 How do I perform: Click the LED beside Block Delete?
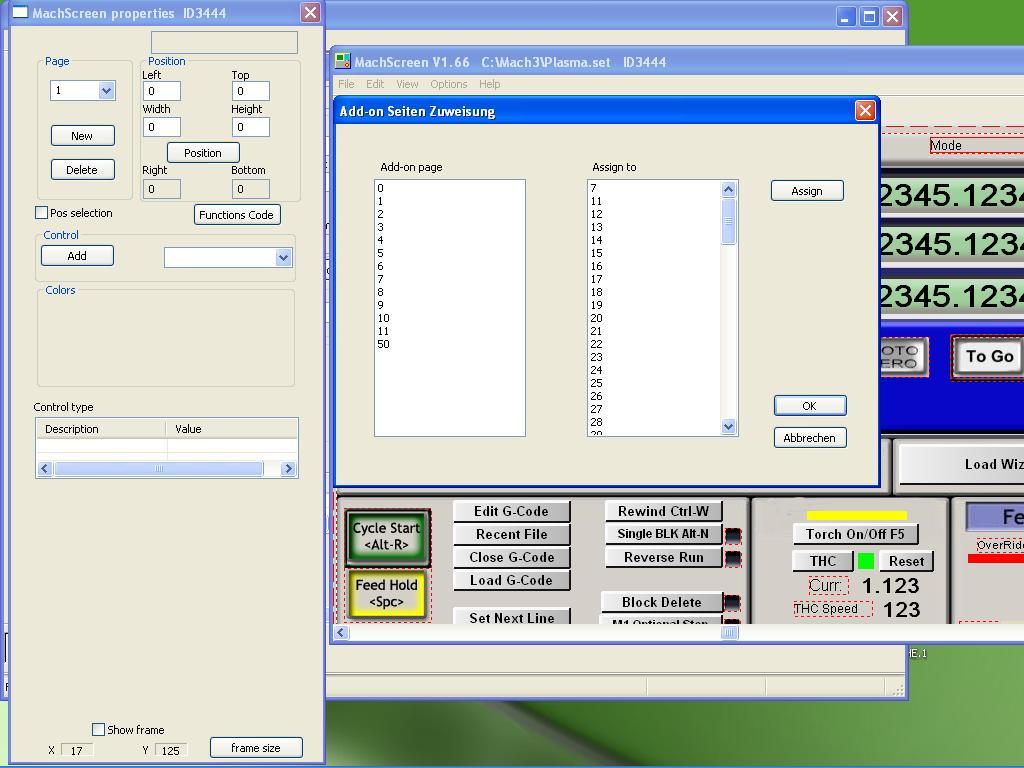733,602
